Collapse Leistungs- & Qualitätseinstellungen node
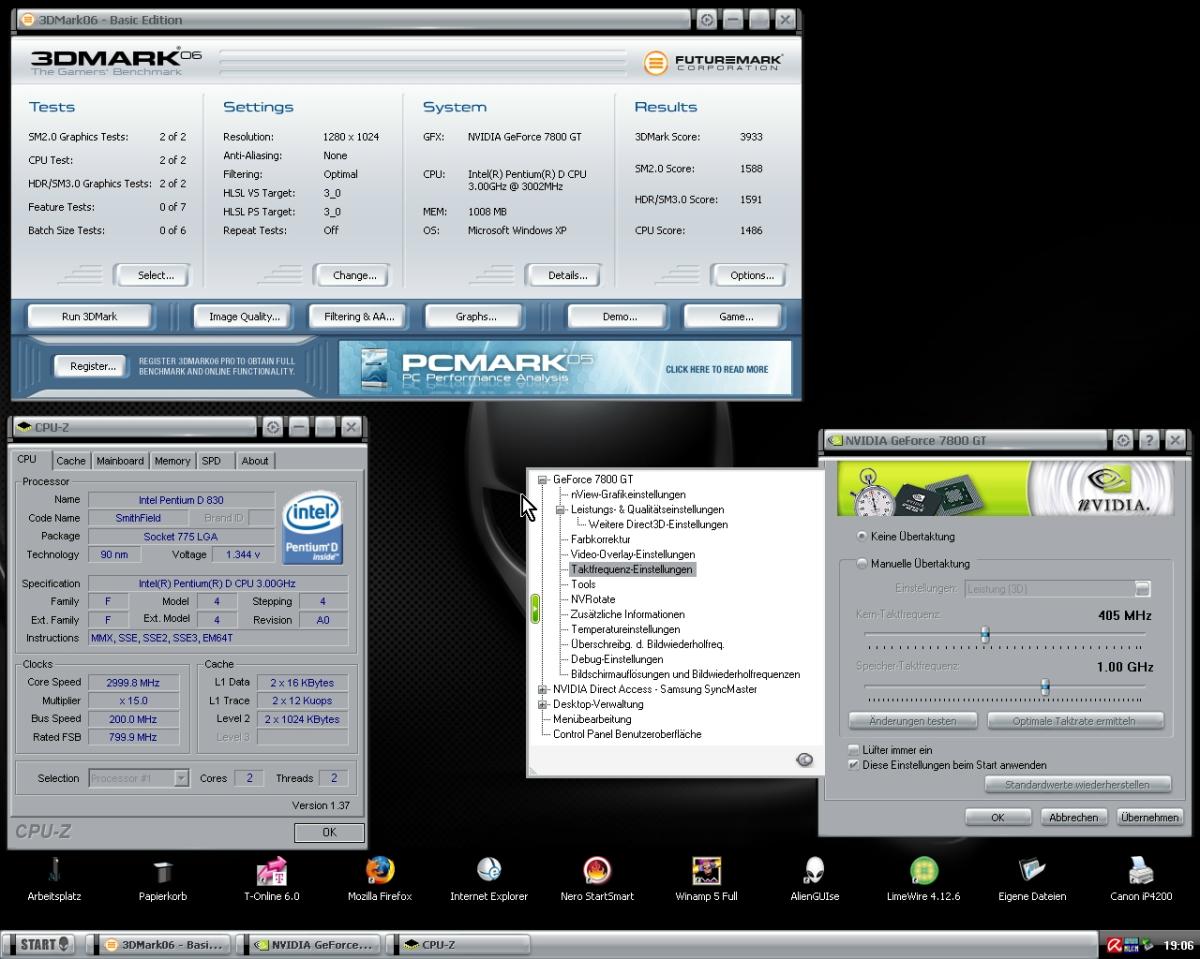The image size is (1200, 959). tap(561, 509)
